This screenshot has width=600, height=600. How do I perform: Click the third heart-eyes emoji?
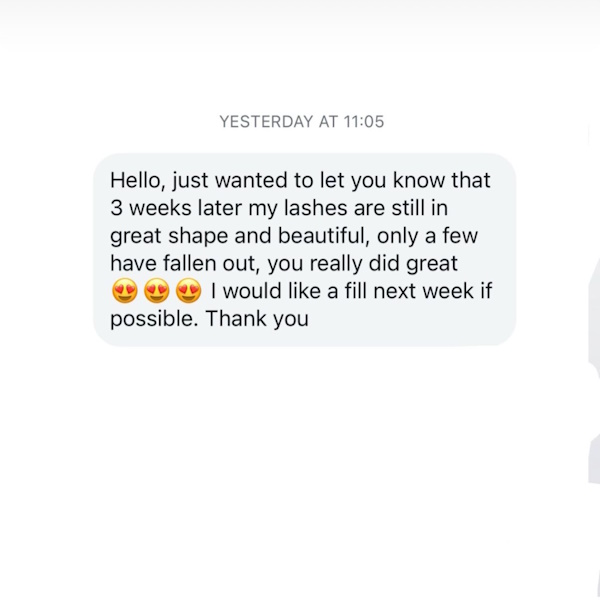tap(188, 292)
